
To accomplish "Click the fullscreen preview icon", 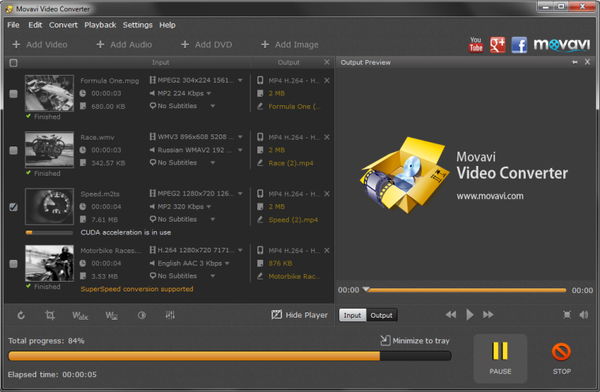I will point(567,315).
